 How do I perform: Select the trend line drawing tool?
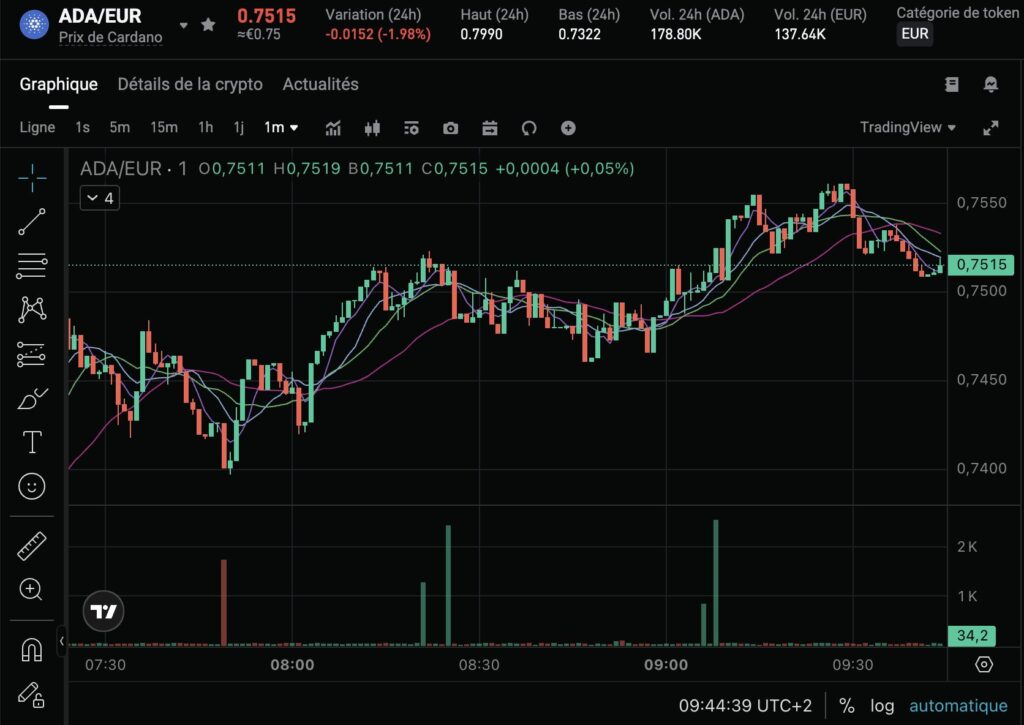click(x=31, y=222)
